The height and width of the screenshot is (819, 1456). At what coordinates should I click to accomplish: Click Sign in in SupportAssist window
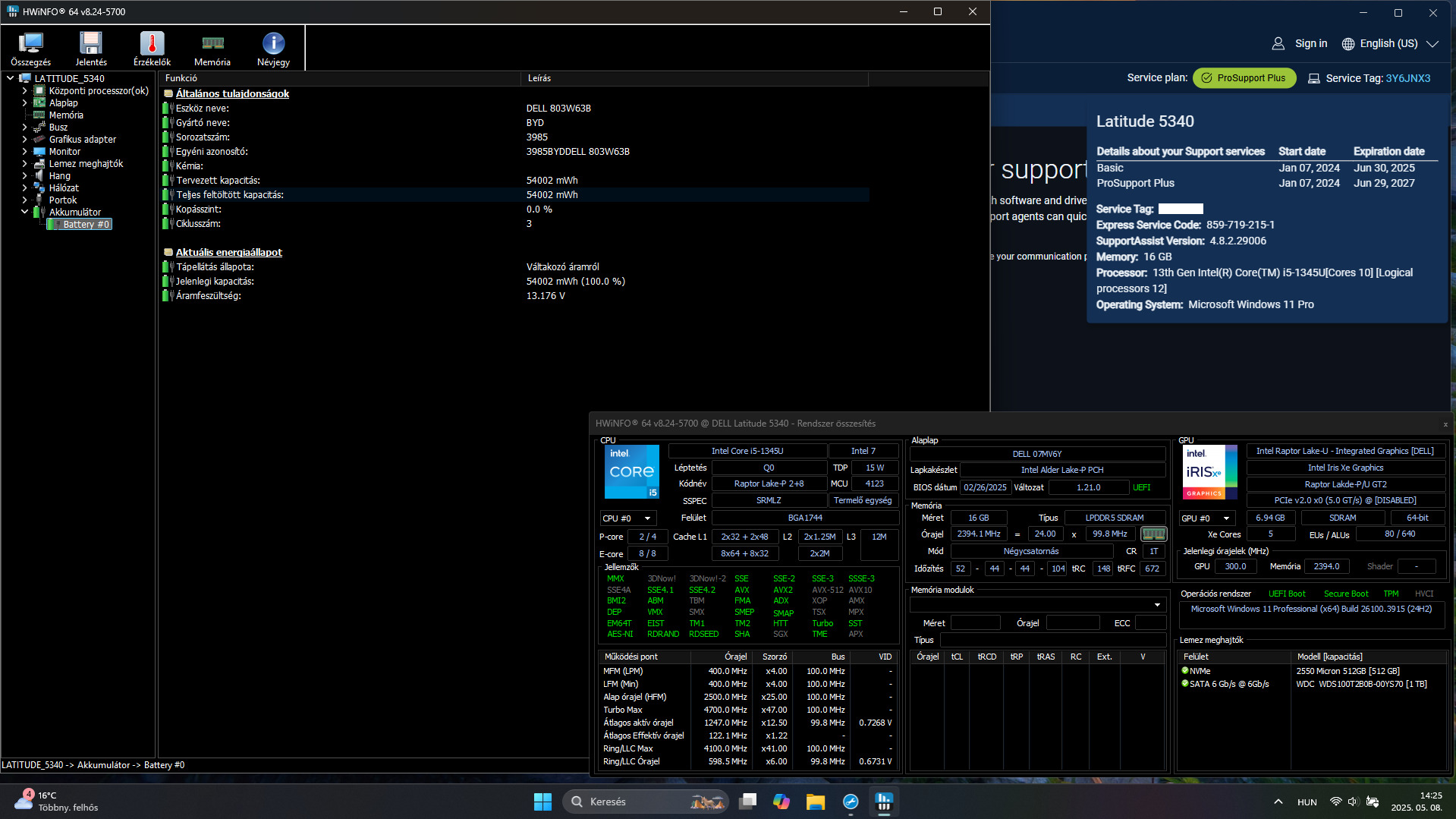coord(1300,43)
